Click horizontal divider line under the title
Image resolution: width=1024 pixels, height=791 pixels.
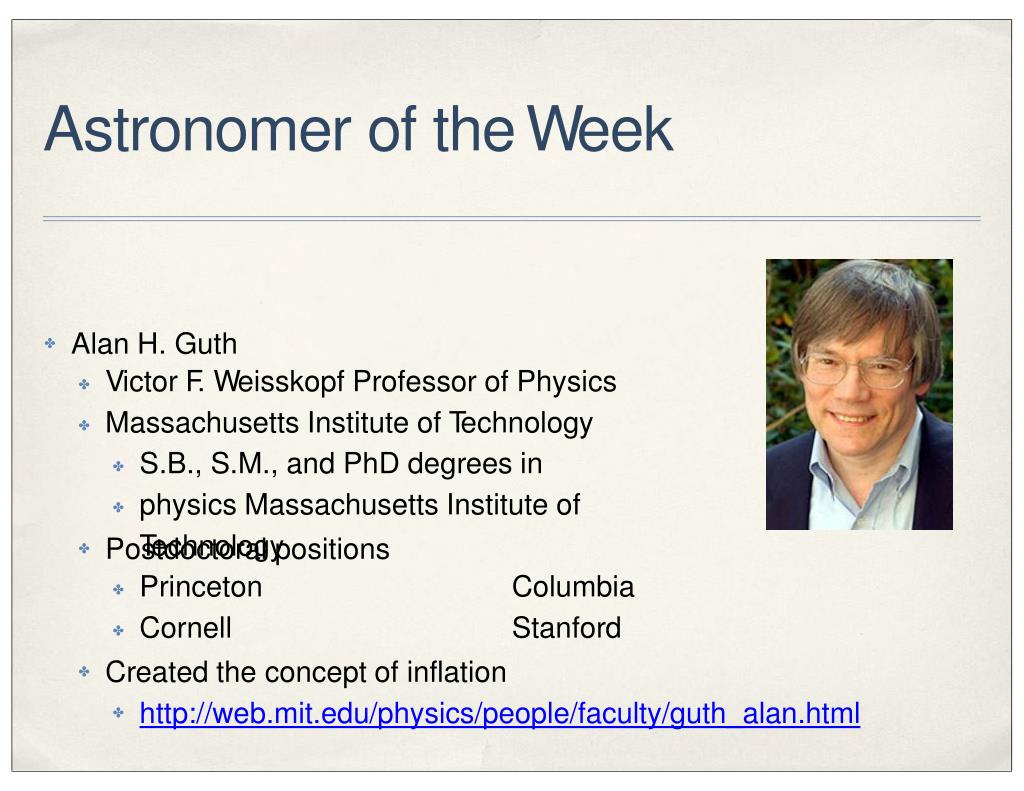pyautogui.click(x=511, y=219)
